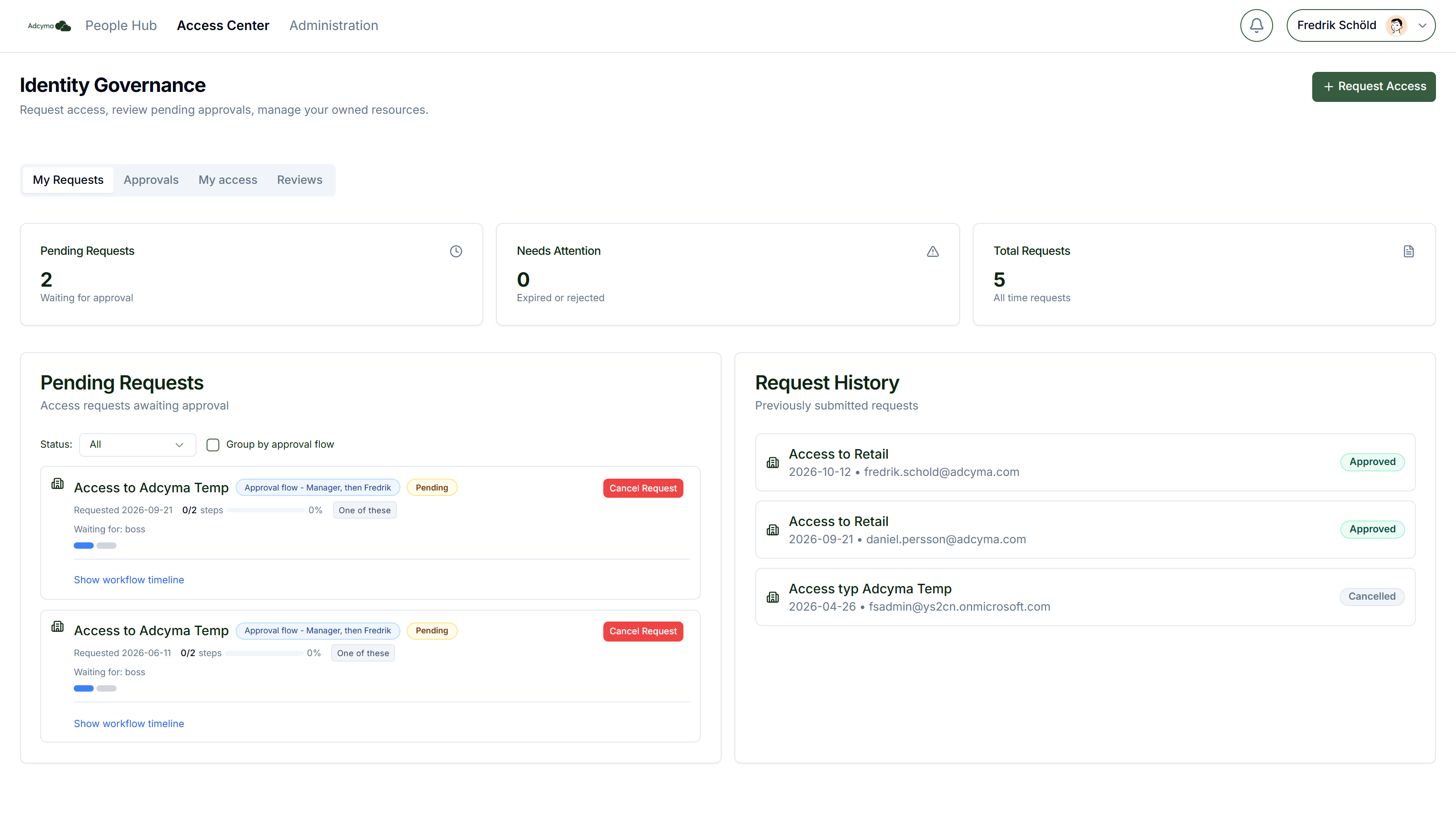Click the Cancelled status badge
Viewport: 1456px width, 819px height.
tap(1372, 597)
